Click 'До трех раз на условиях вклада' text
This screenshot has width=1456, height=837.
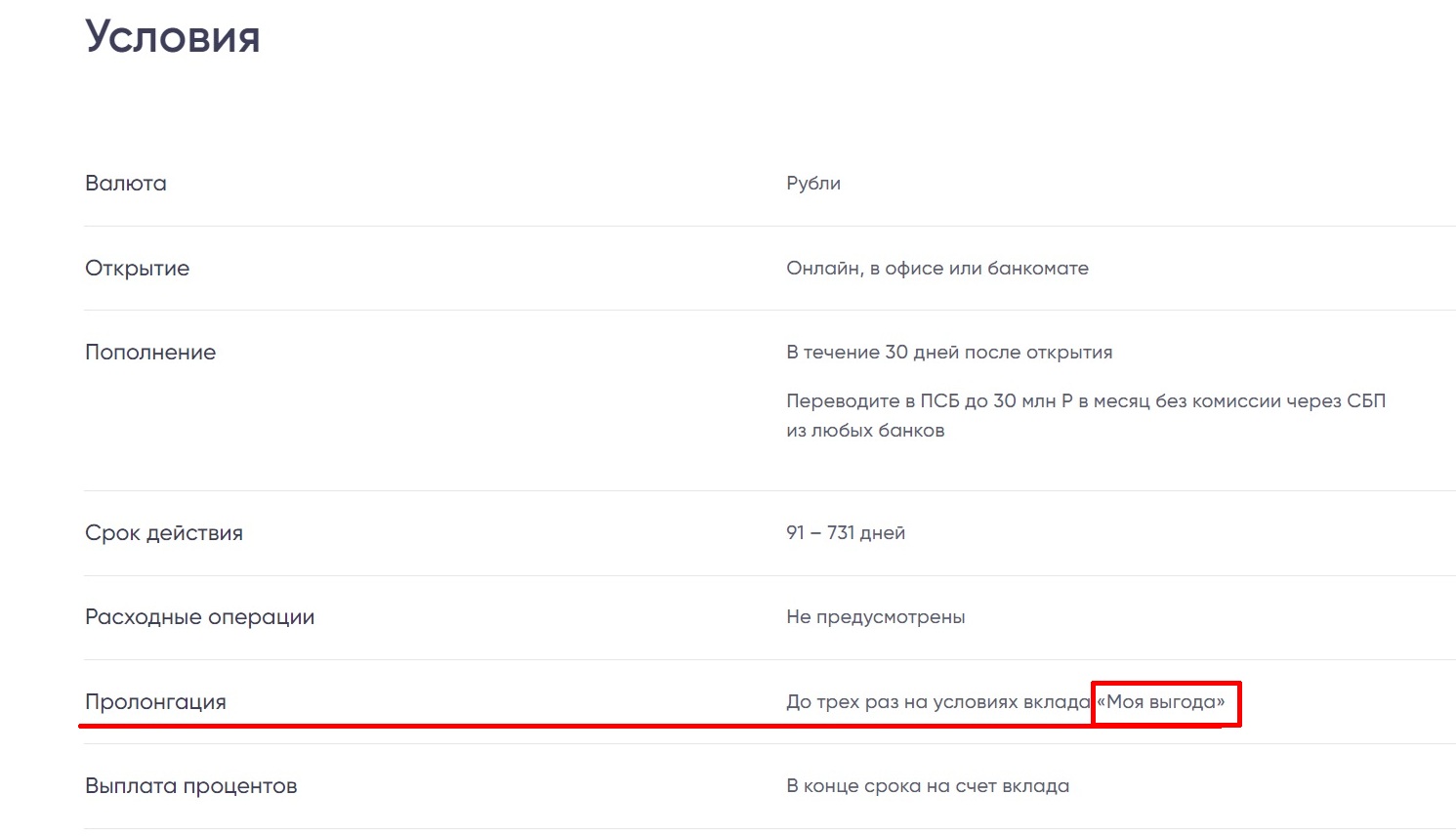938,702
